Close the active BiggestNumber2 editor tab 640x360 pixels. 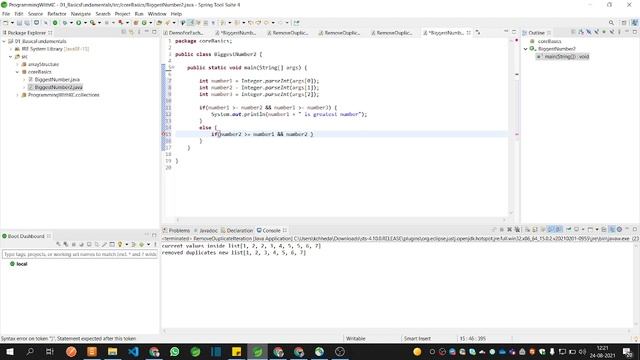(x=468, y=32)
